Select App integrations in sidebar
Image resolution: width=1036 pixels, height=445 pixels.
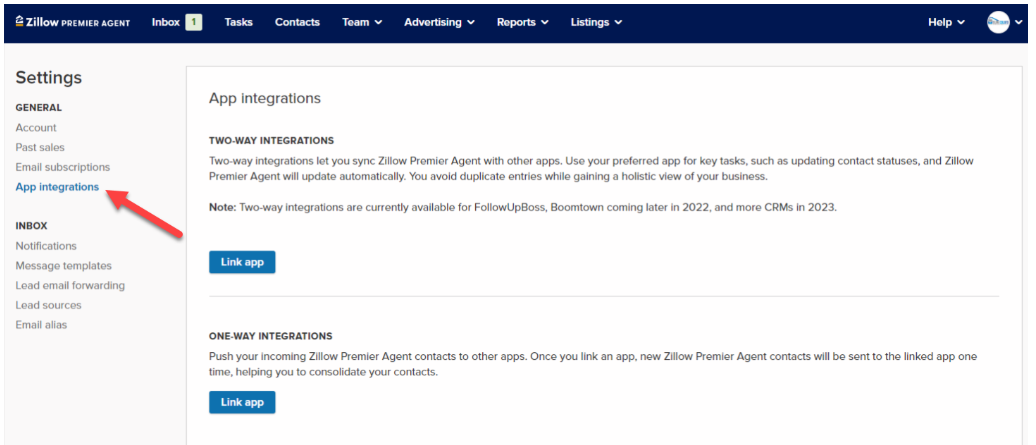57,187
